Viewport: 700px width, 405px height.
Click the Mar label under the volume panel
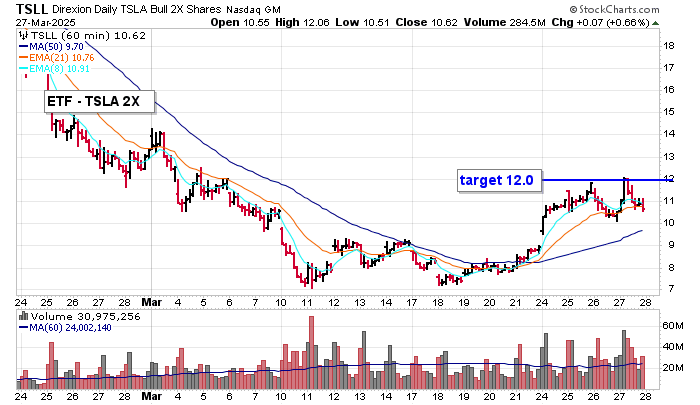tap(151, 396)
